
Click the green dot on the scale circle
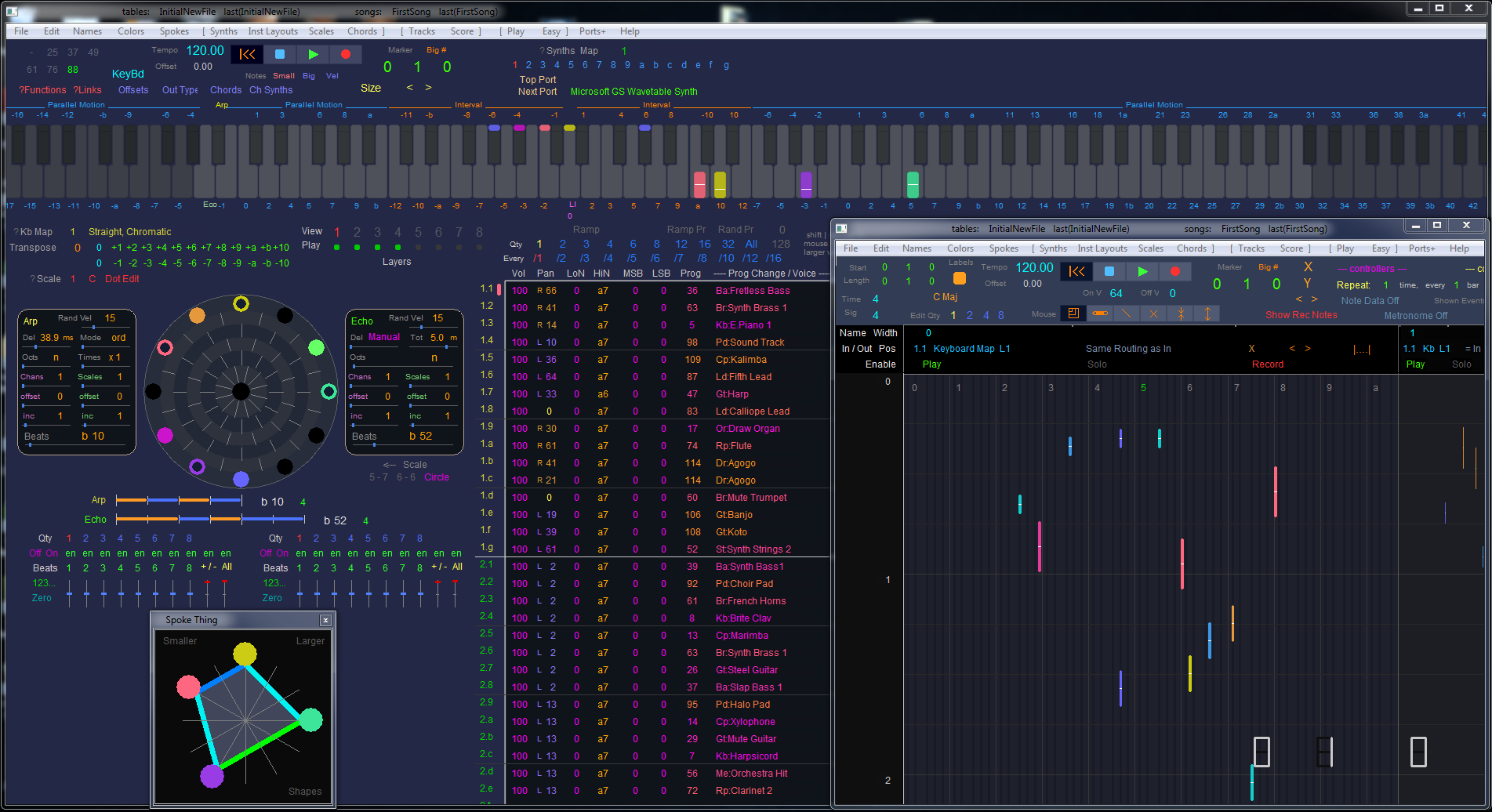tap(316, 347)
